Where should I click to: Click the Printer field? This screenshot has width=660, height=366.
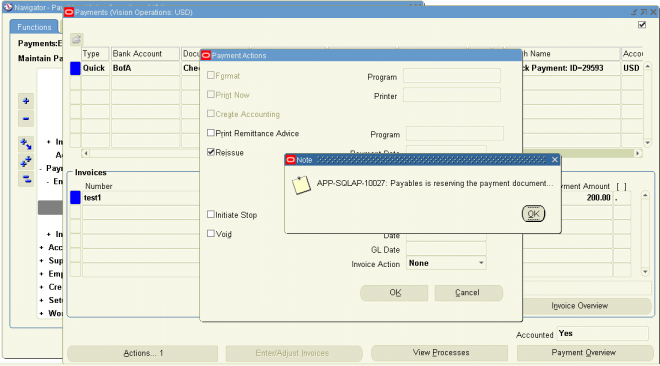point(452,95)
